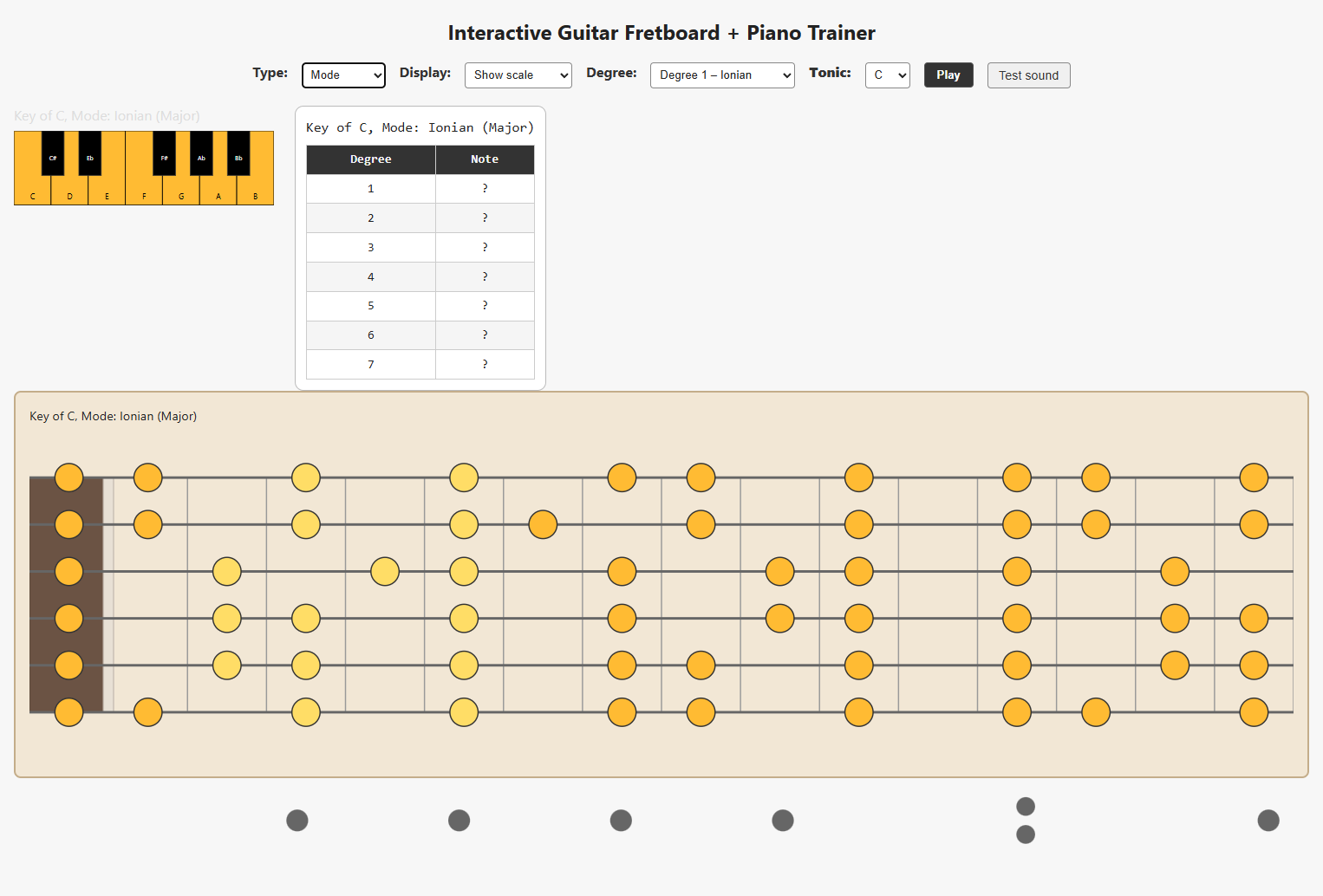The width and height of the screenshot is (1323, 896).
Task: Click the Note column header
Action: 485,159
